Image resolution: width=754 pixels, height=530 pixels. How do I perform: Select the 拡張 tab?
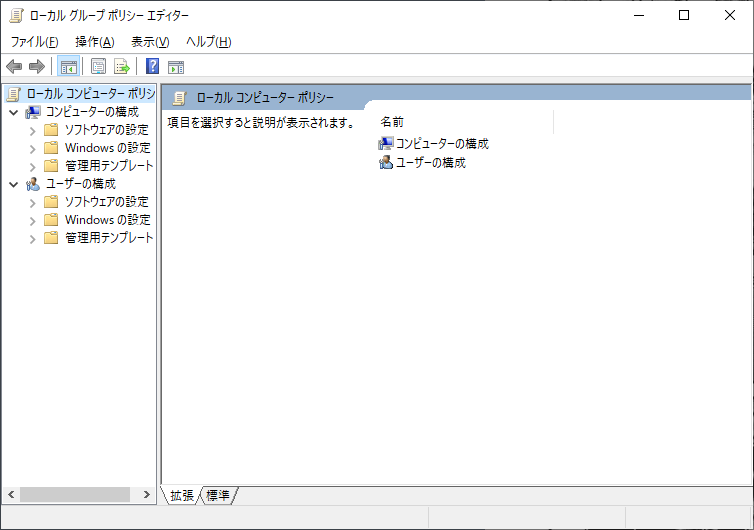(x=182, y=496)
